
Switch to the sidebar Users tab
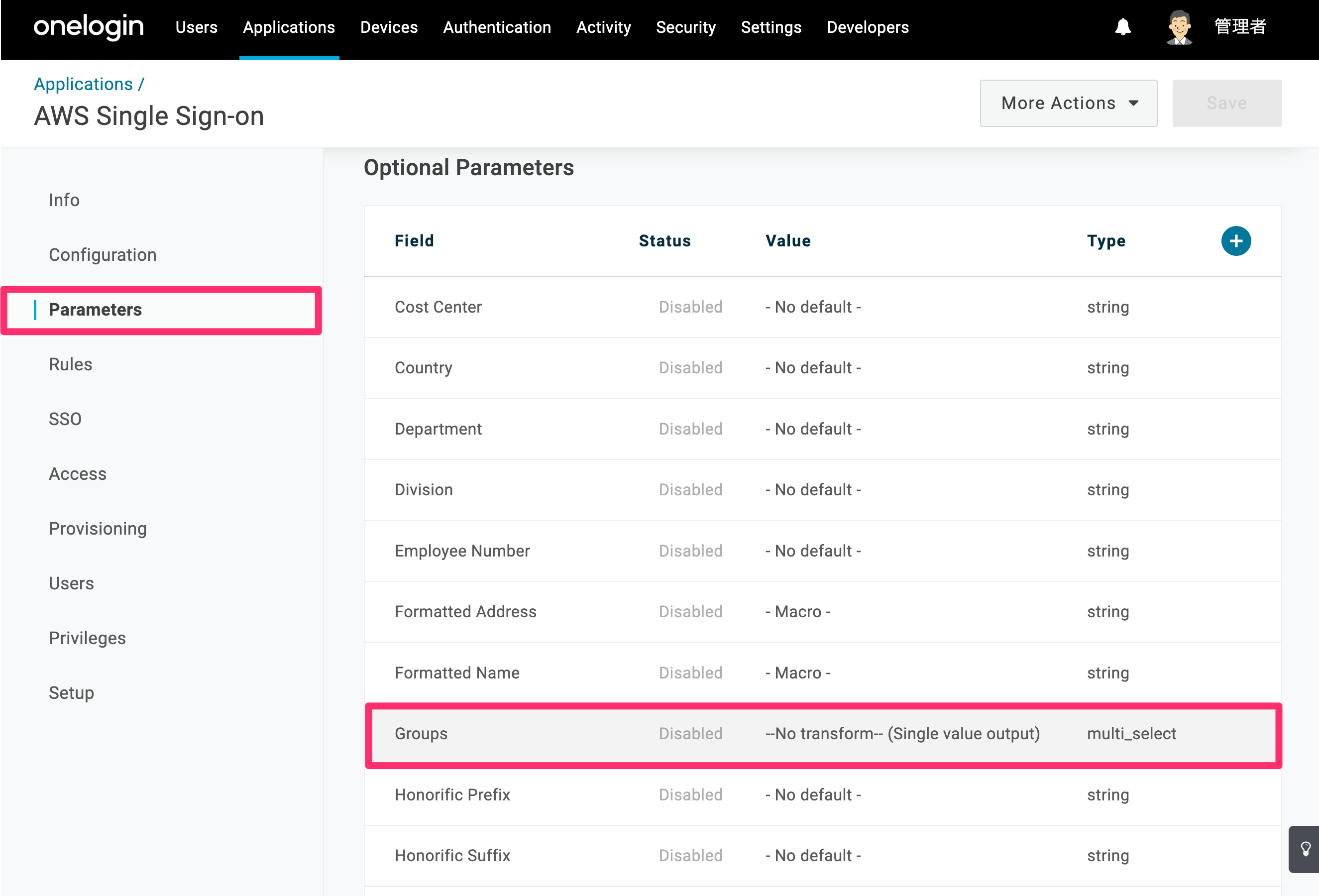coord(72,583)
